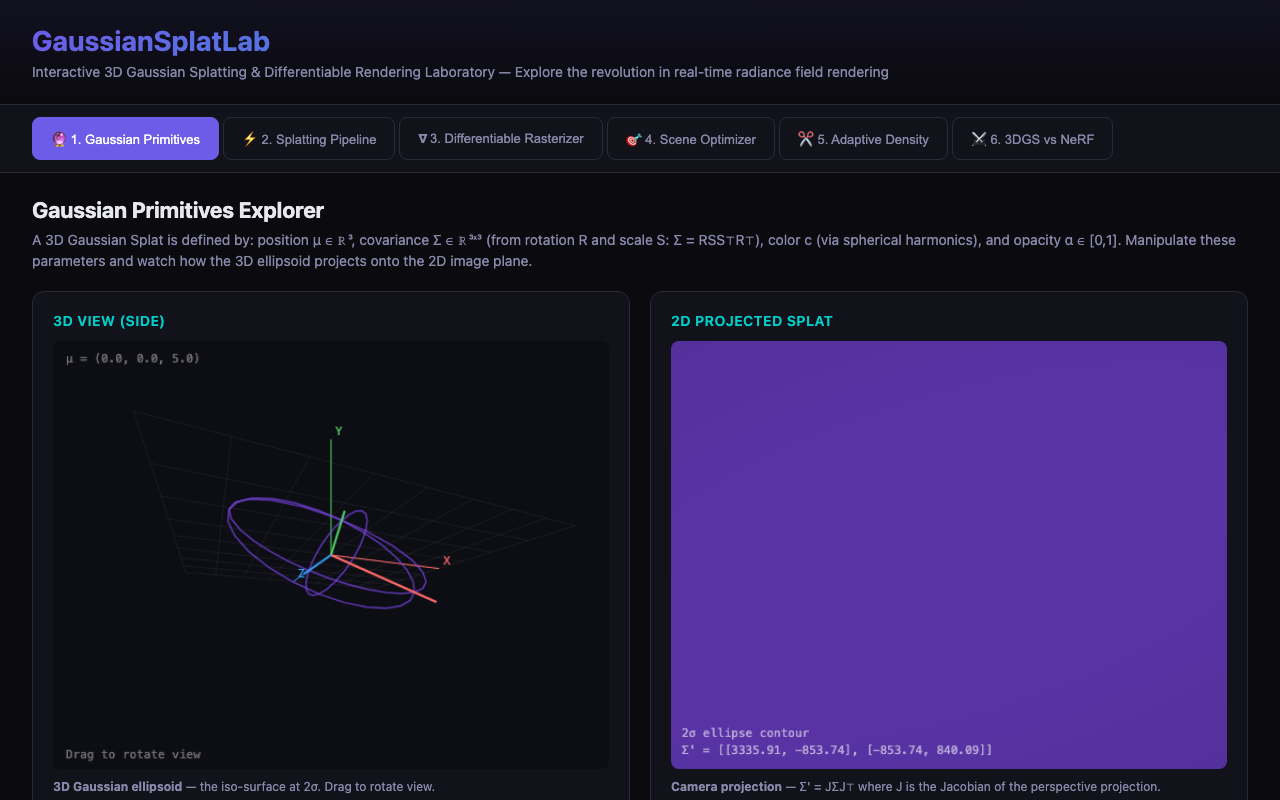Viewport: 1280px width, 800px height.
Task: Go to the Adaptive Density tab
Action: [x=863, y=139]
